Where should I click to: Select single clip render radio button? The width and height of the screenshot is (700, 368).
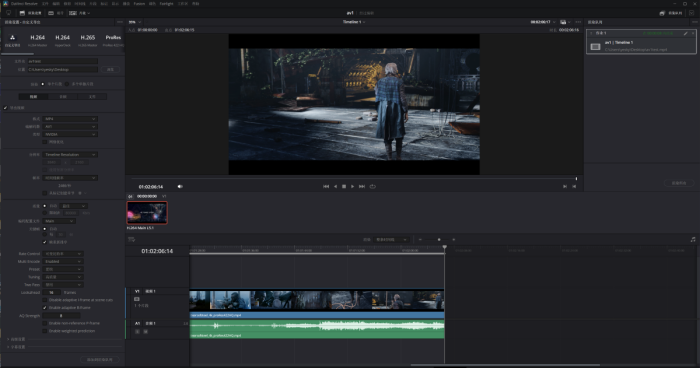pyautogui.click(x=43, y=84)
